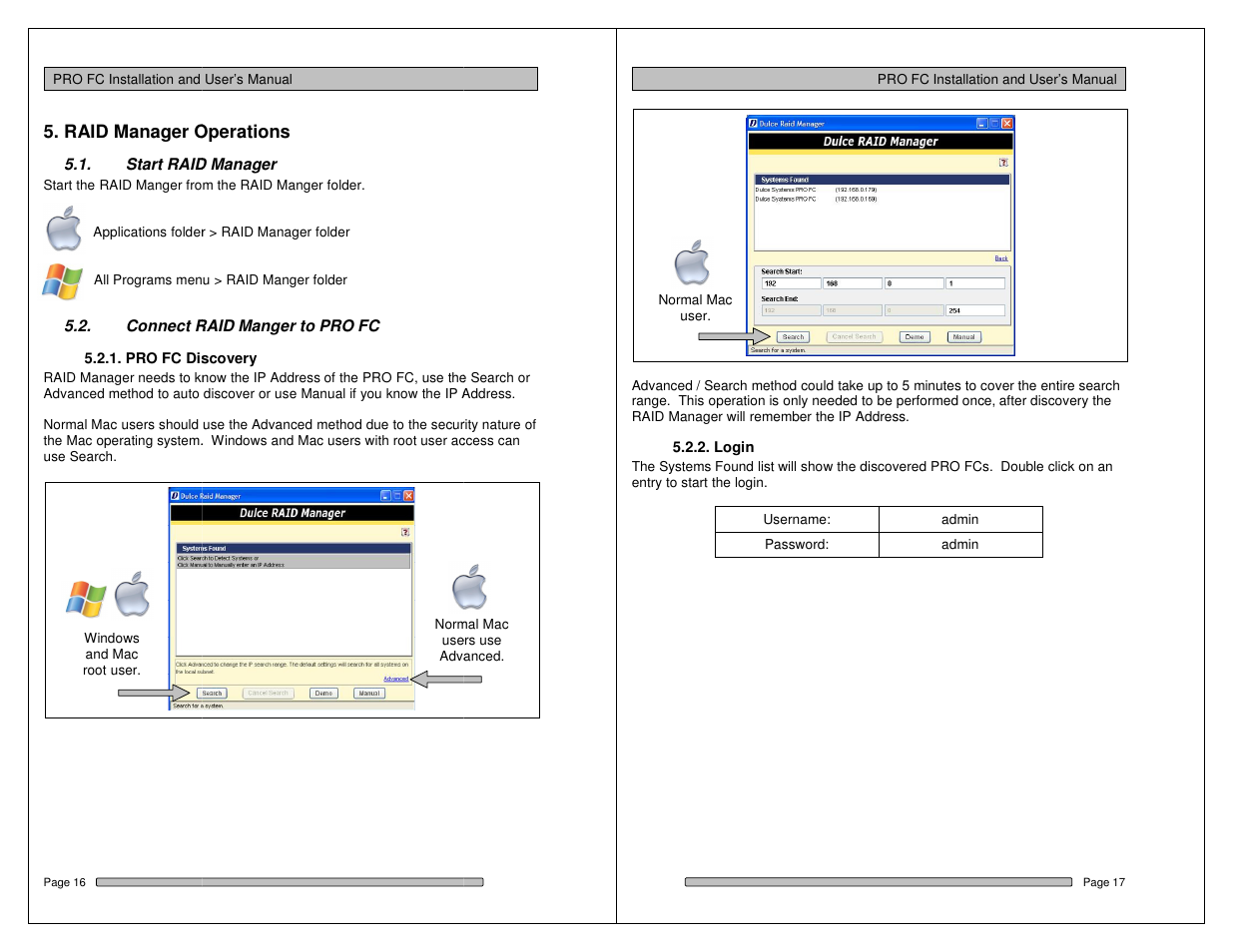Viewport: 1233px width, 952px height.
Task: Click 'Dulce RAID Manager' banner in page 17 window
Action: (x=881, y=142)
